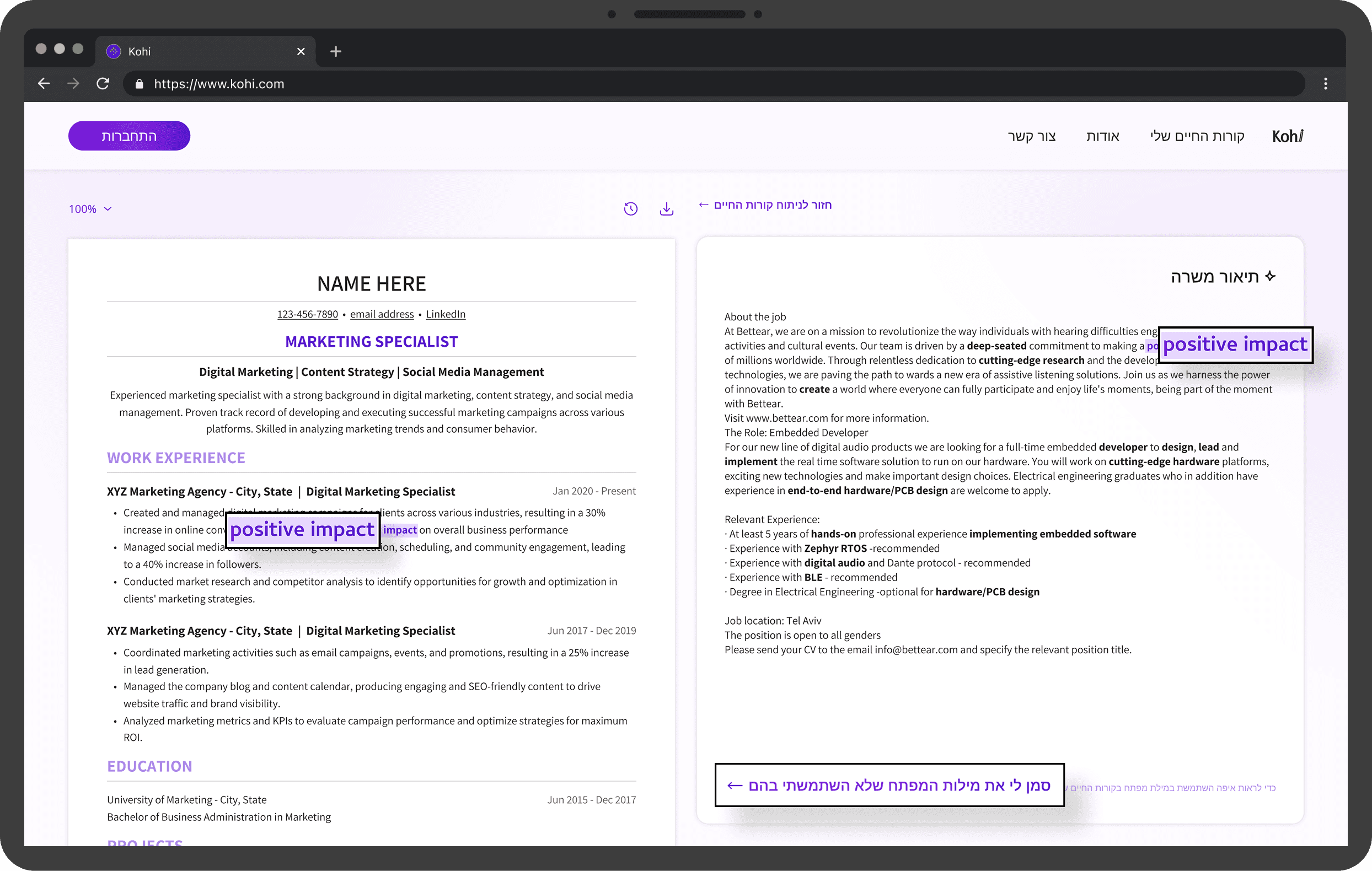Open the צור קשר menu item
Viewport: 1372px width, 871px height.
click(x=1031, y=136)
